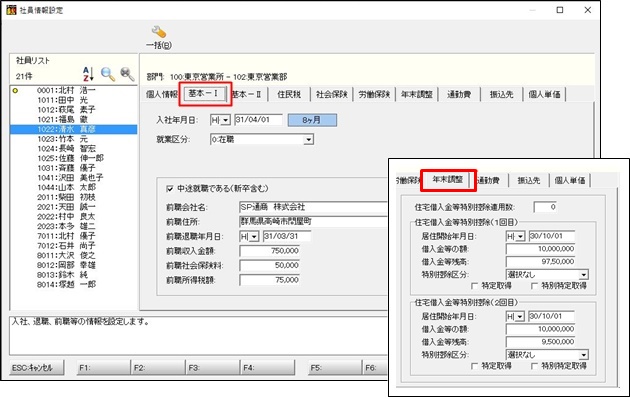This screenshot has width=630, height=398.
Task: Click 1回目 借入金等残高 field 97,50,000
Action: tap(540, 262)
